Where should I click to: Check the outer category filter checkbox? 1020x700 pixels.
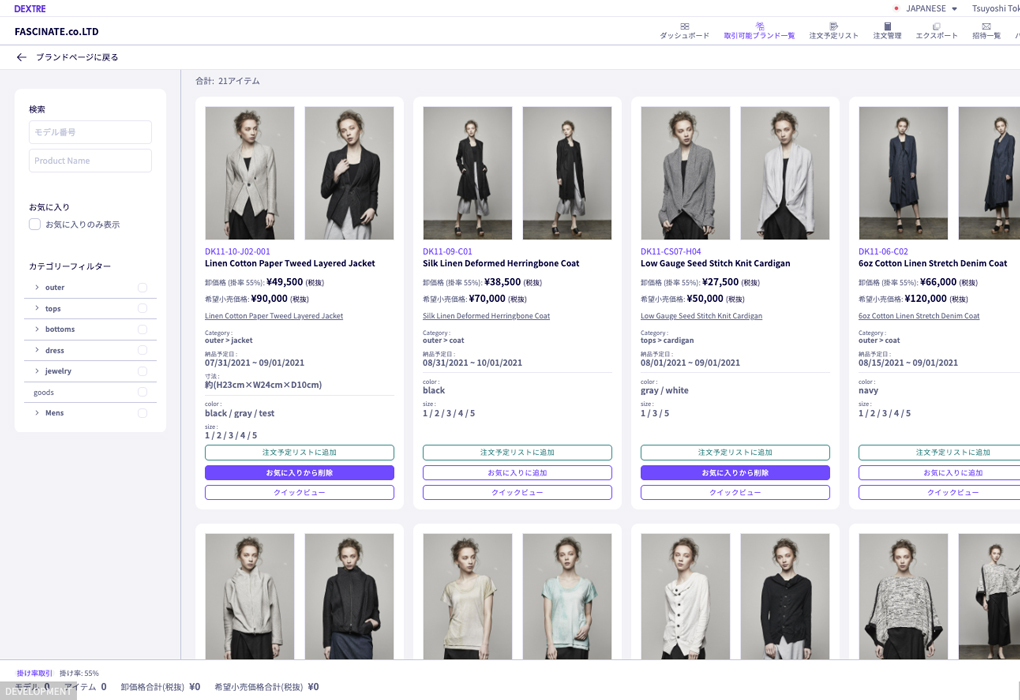pyautogui.click(x=142, y=287)
